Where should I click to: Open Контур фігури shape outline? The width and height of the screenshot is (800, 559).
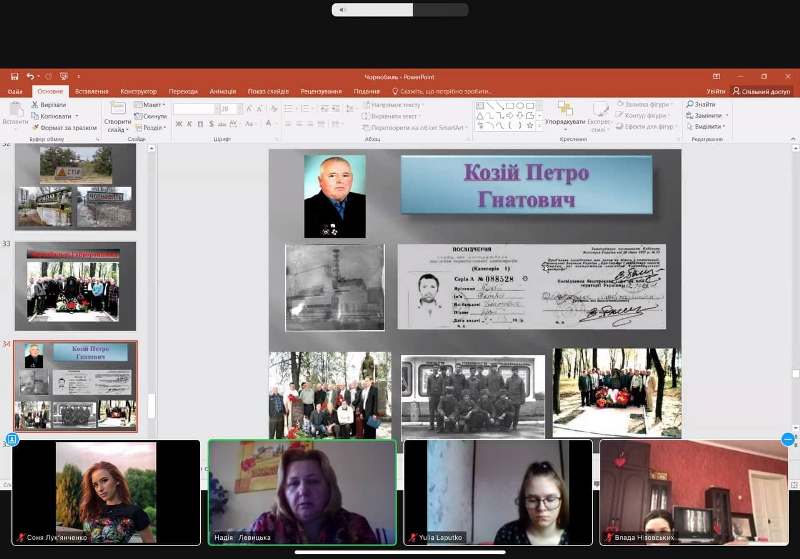642,115
